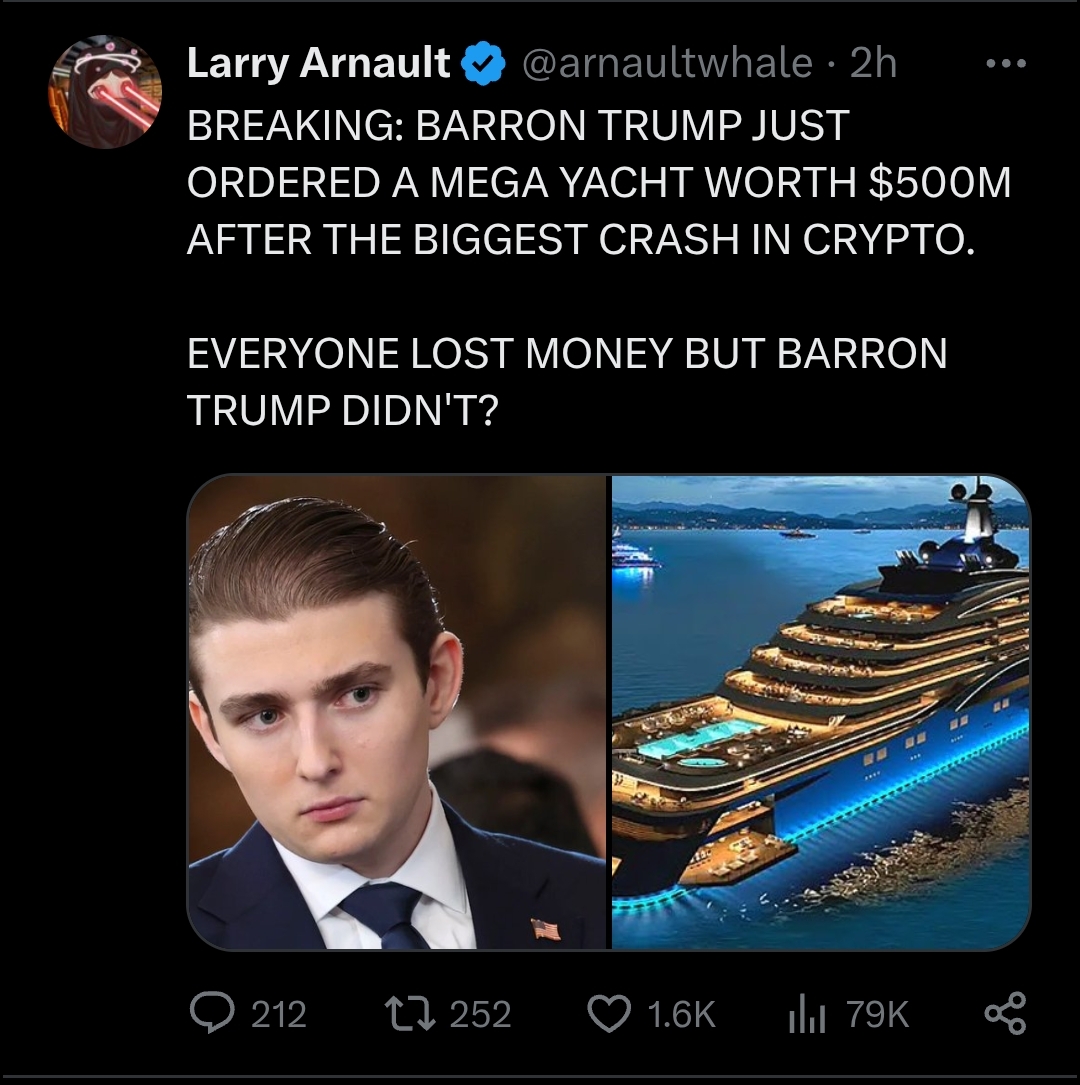Click the Larry Arnault display name
The width and height of the screenshot is (1080, 1085).
(x=318, y=64)
